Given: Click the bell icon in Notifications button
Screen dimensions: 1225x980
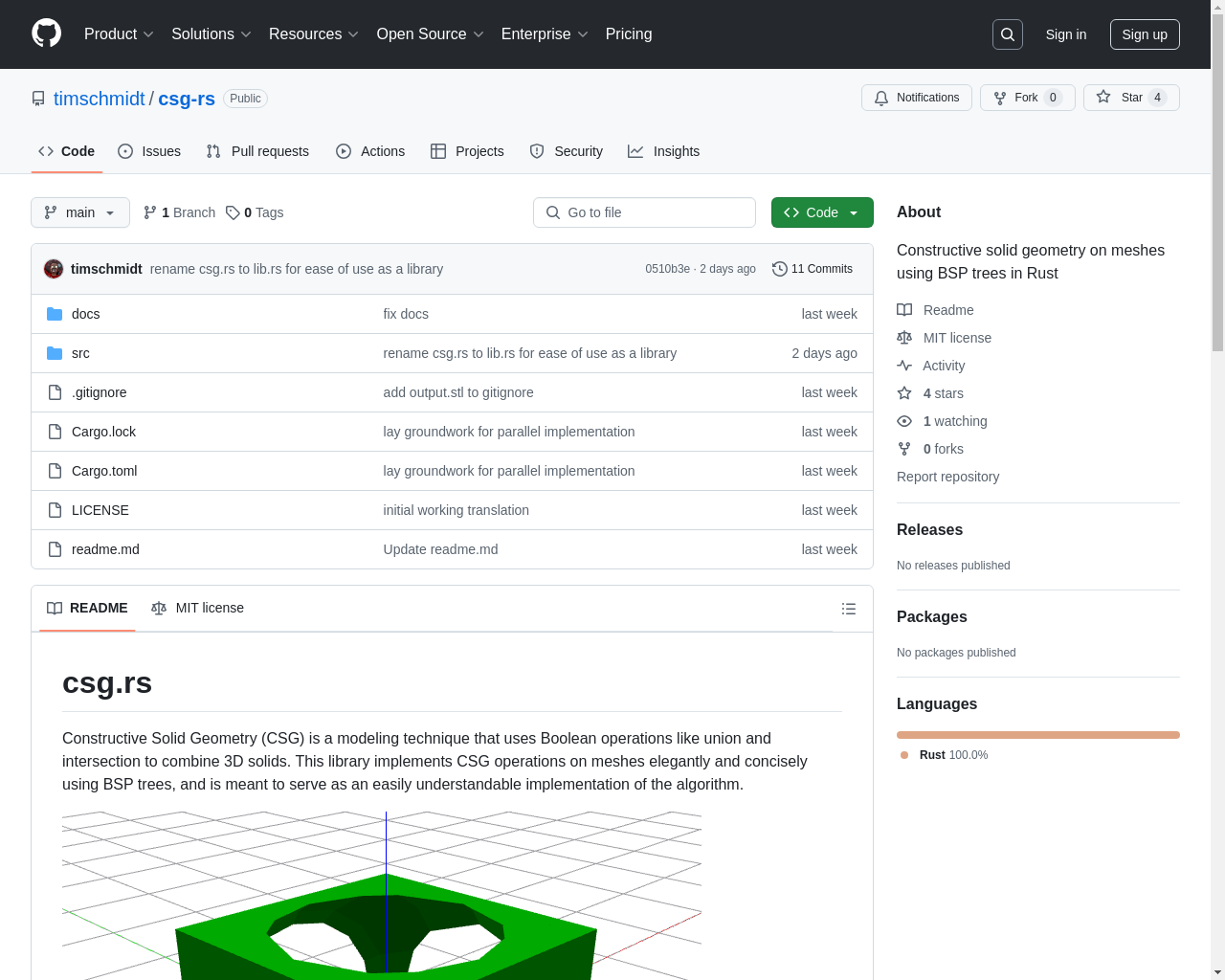Looking at the screenshot, I should click(881, 98).
